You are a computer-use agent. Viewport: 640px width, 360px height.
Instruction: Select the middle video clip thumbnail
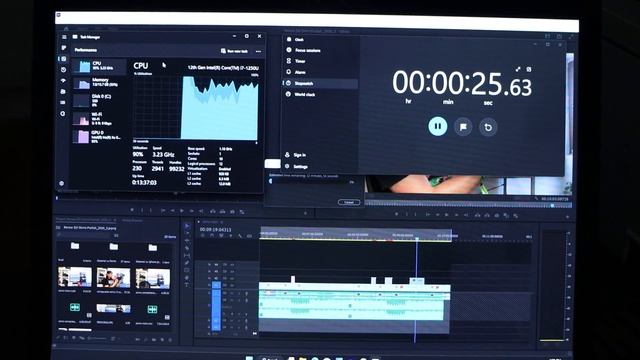(113, 278)
